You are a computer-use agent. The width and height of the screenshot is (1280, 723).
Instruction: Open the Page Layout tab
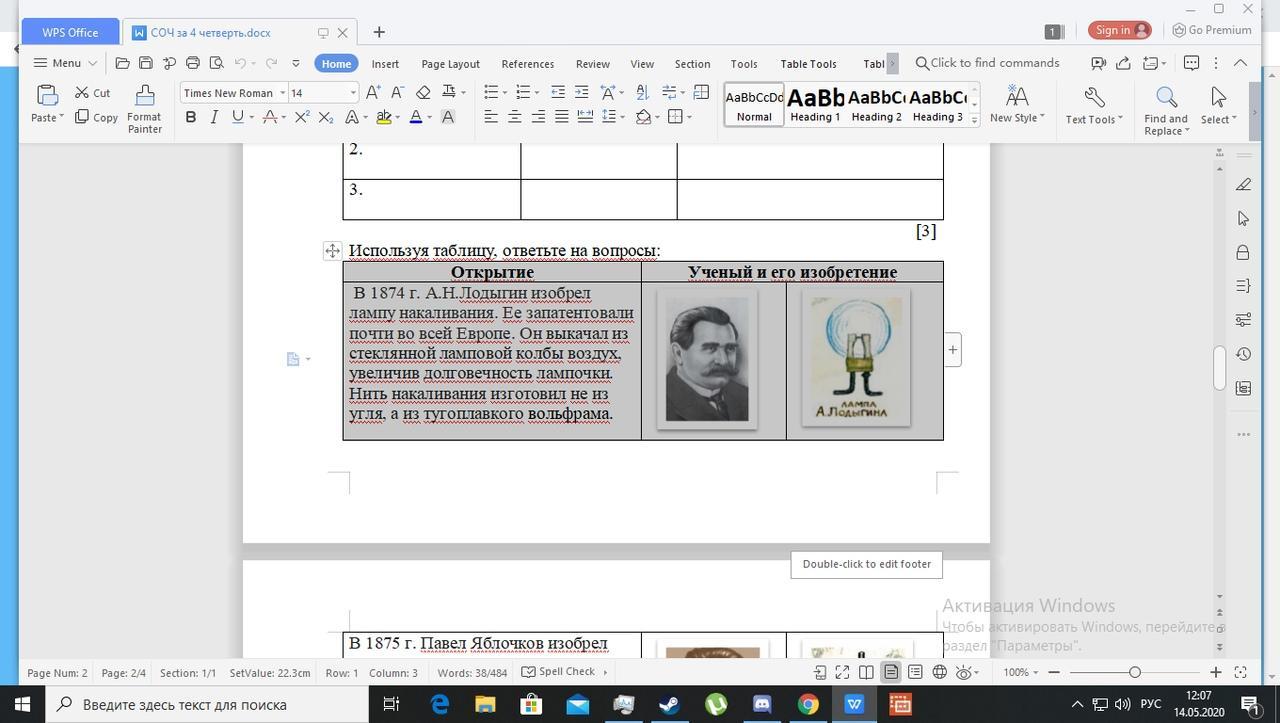450,63
